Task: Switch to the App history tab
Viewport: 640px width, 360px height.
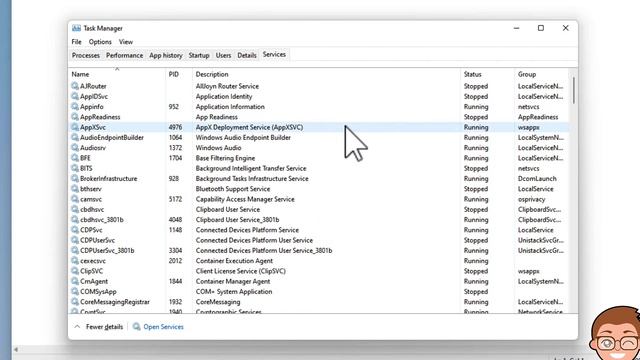Action: coord(166,55)
